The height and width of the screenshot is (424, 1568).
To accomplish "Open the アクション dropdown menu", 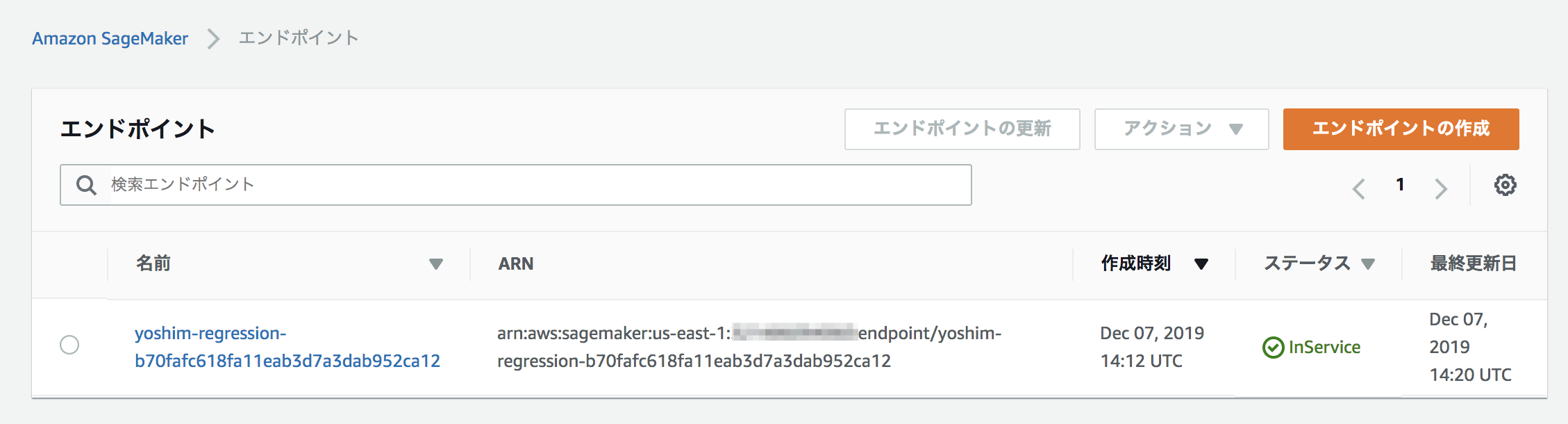I will (x=1181, y=129).
